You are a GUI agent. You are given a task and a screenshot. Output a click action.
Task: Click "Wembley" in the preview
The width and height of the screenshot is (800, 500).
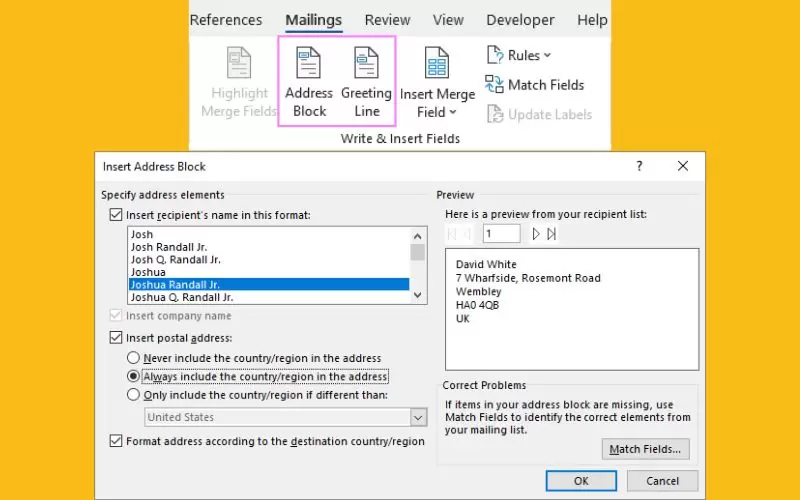pyautogui.click(x=479, y=292)
